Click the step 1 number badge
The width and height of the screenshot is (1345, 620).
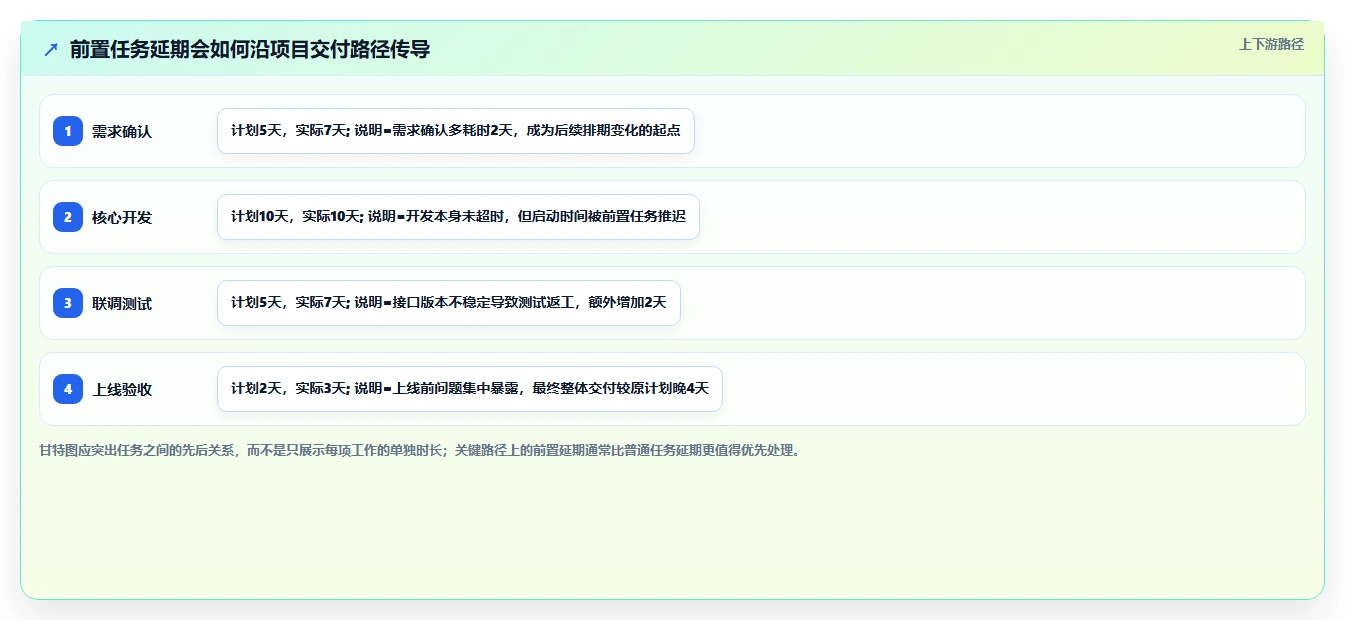(68, 131)
